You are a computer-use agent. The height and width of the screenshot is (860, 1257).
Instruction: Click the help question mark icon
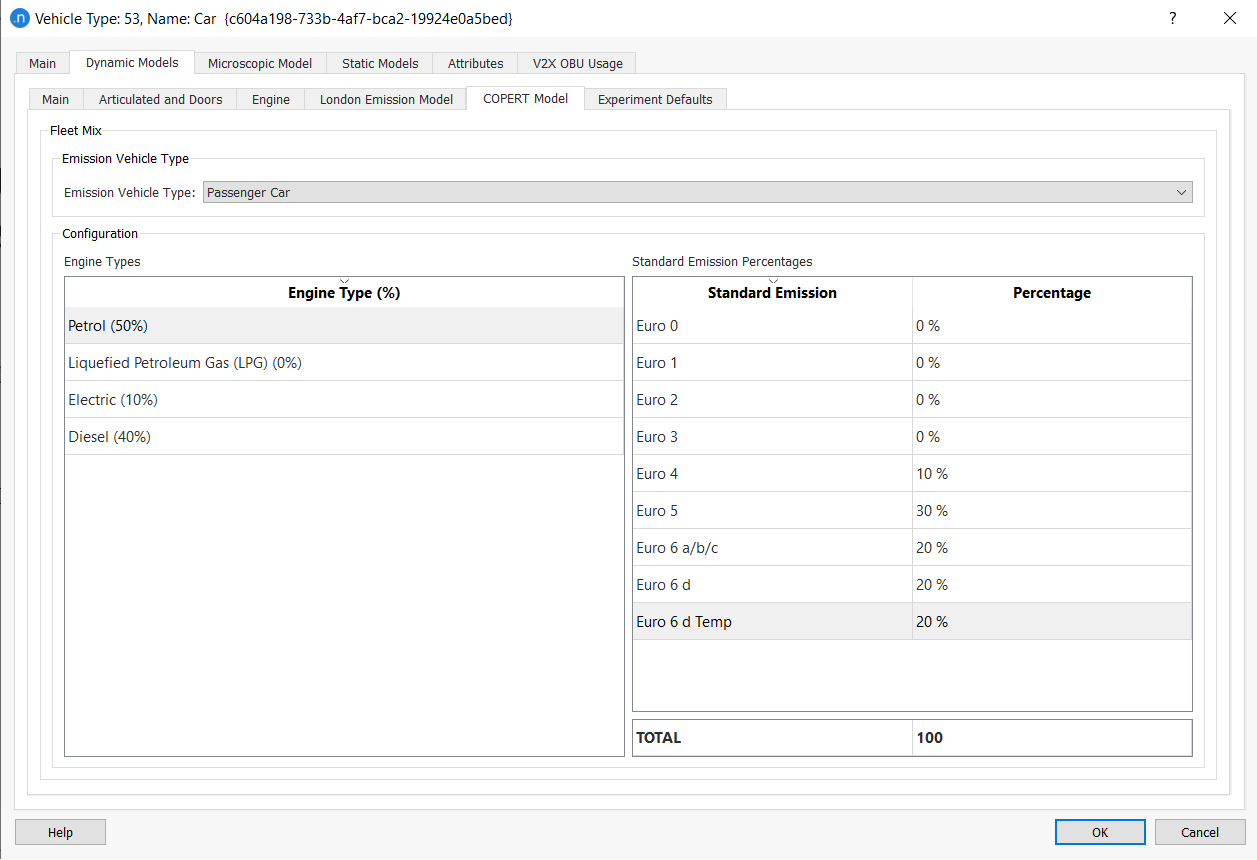tap(1172, 18)
